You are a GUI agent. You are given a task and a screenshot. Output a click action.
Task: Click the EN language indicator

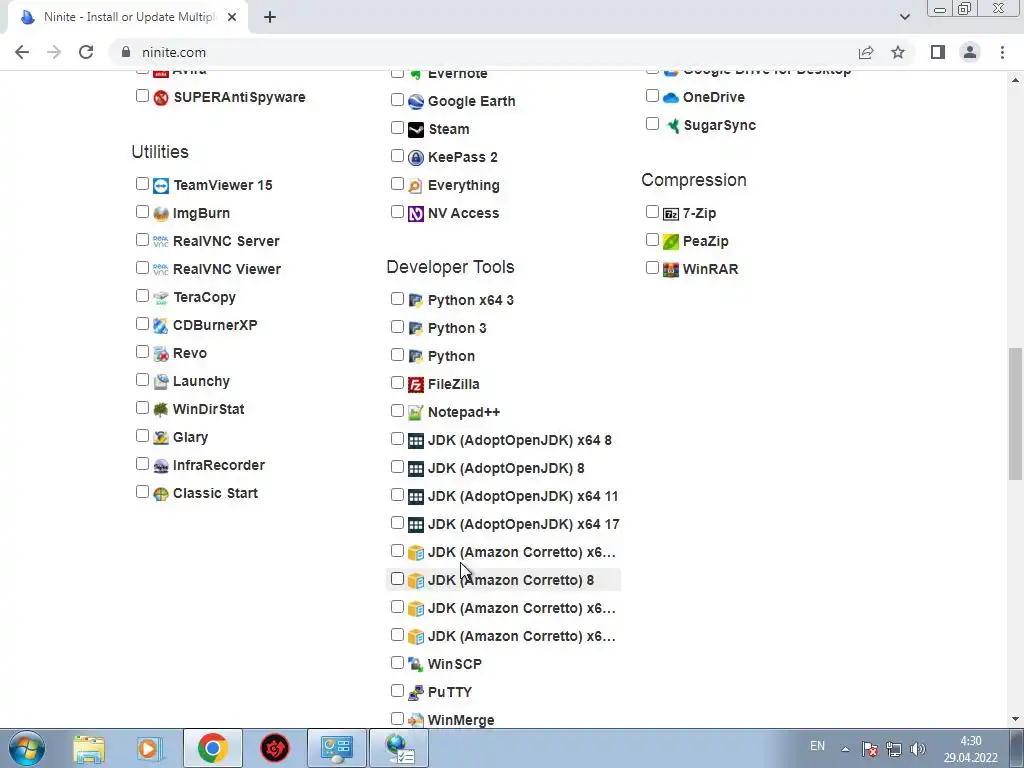817,746
